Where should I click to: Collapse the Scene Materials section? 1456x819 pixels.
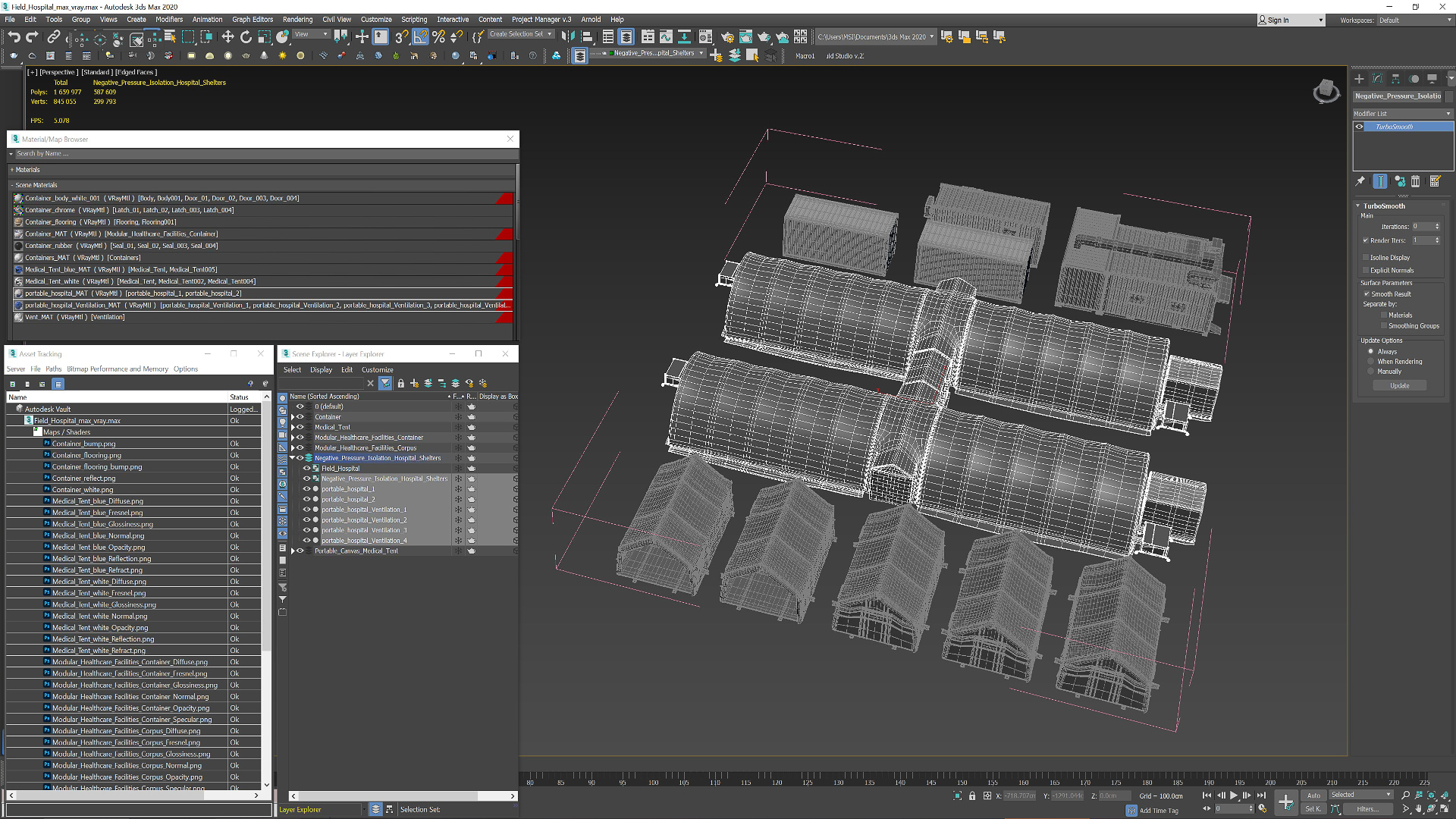pos(12,185)
